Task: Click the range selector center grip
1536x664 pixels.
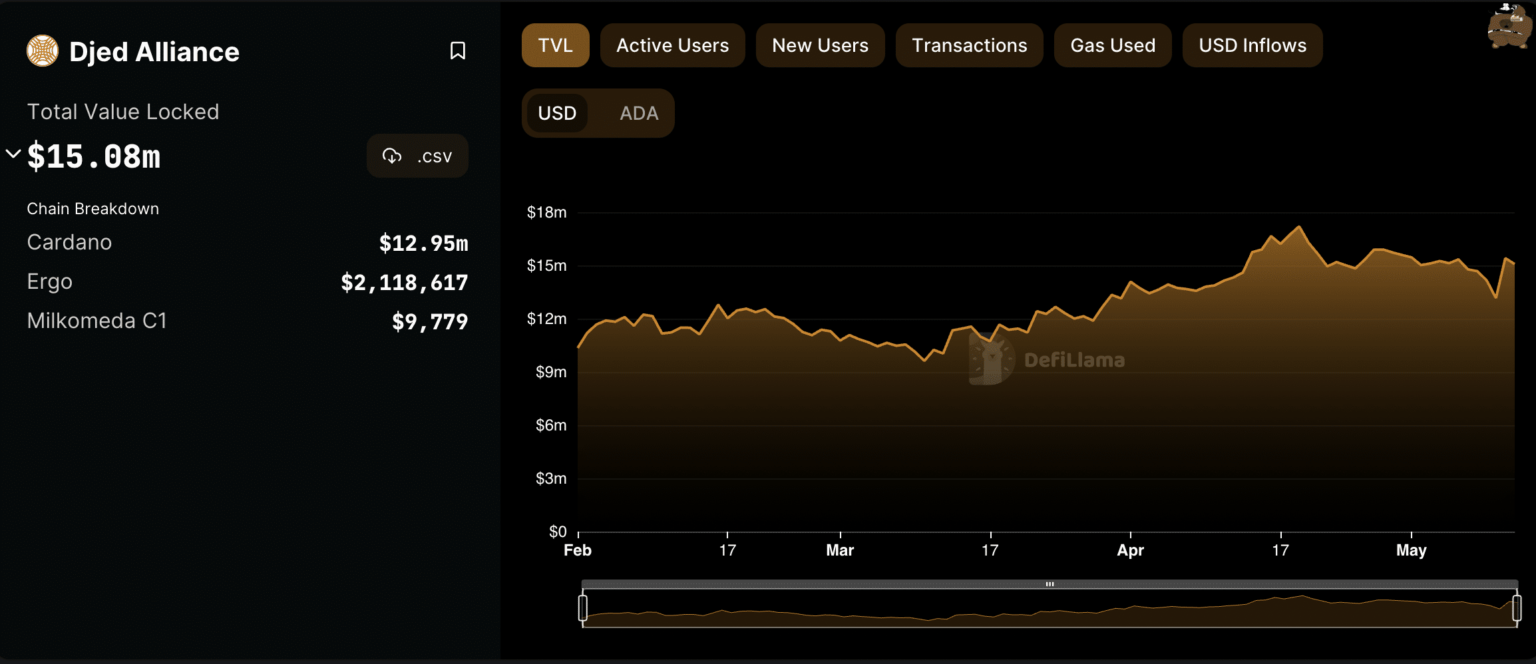Action: pos(1049,584)
